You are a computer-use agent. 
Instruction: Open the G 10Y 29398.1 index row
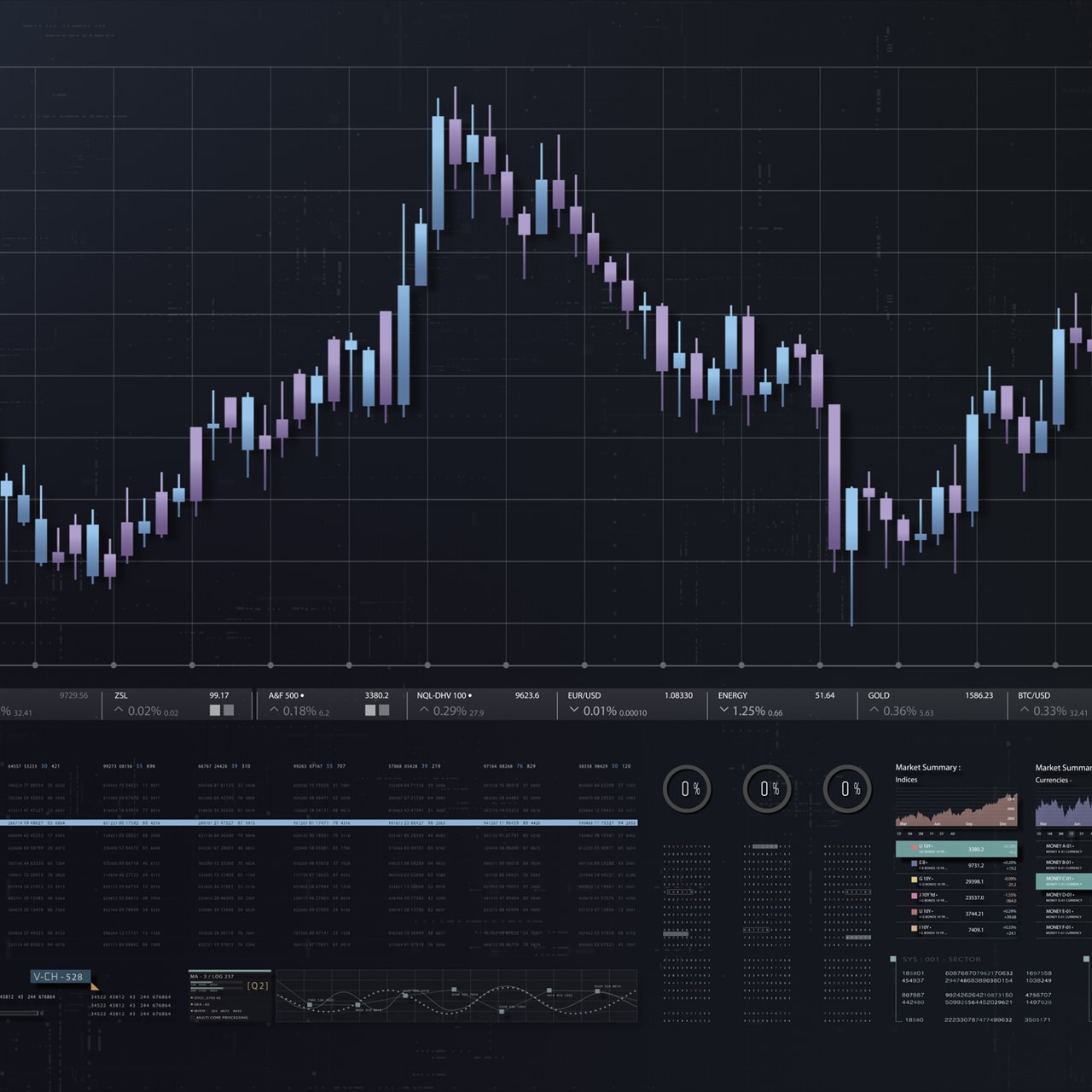pos(956,881)
